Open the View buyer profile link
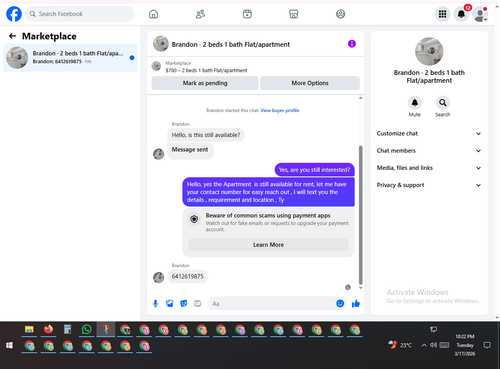The height and width of the screenshot is (369, 500). pyautogui.click(x=280, y=110)
